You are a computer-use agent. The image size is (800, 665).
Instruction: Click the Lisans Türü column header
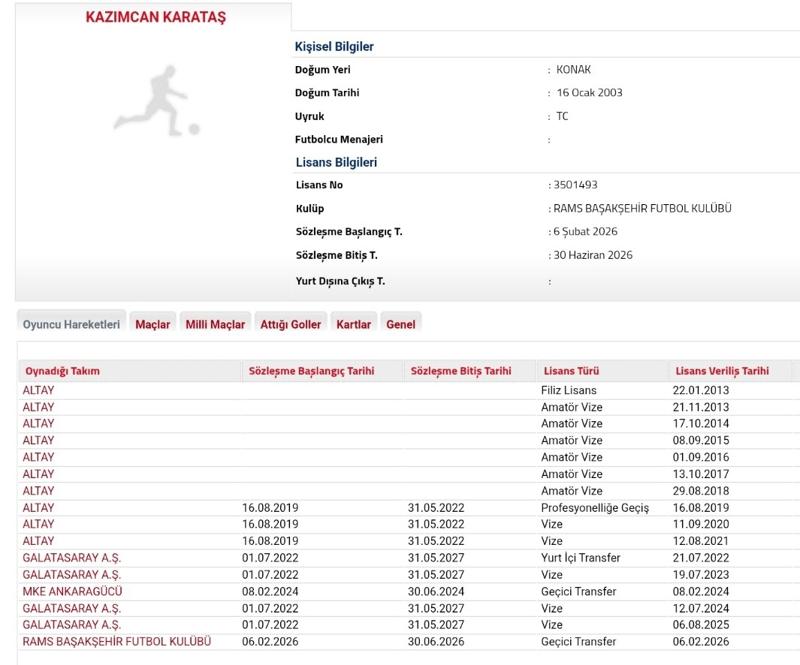coord(570,371)
